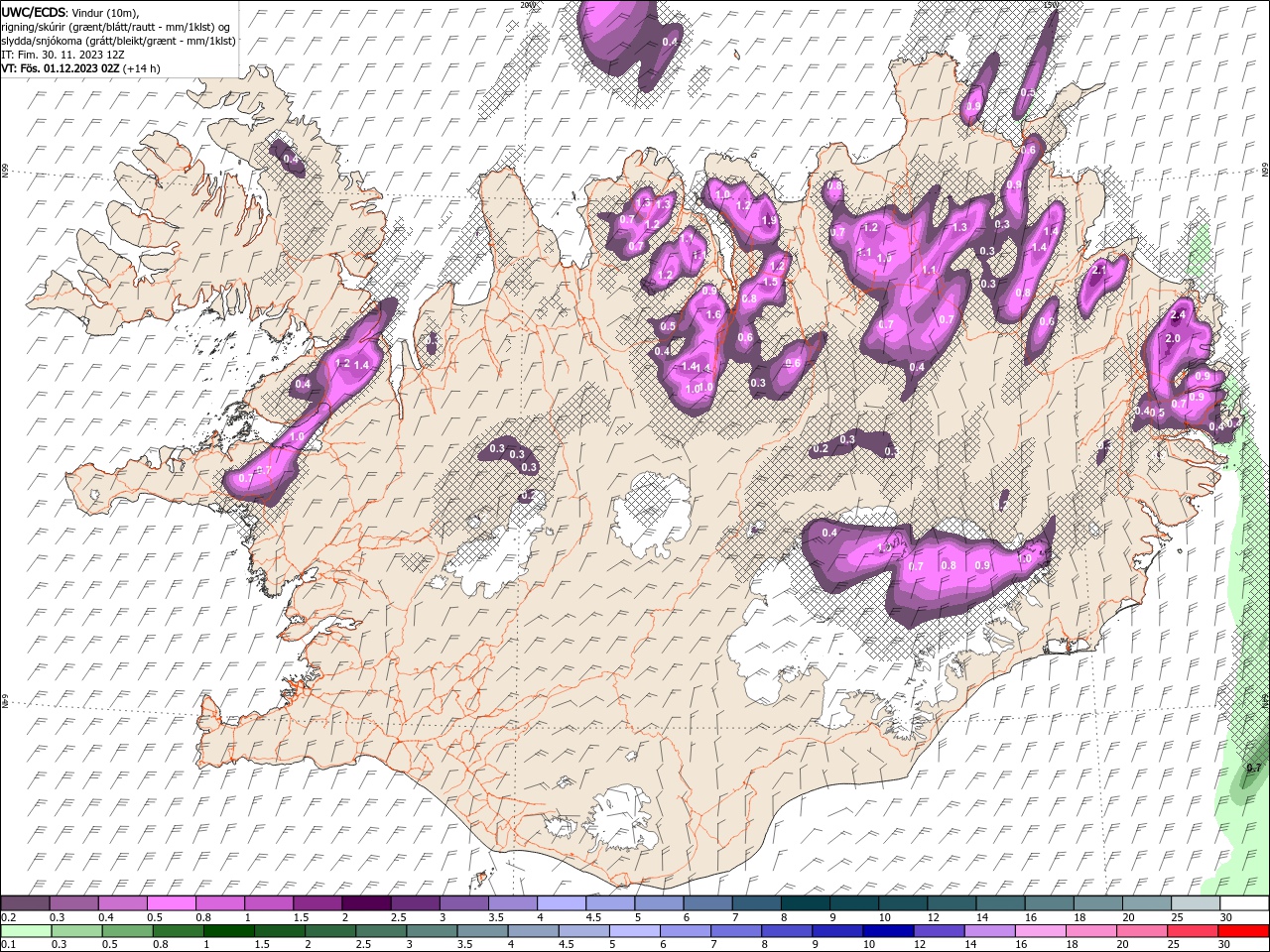This screenshot has height=952, width=1270.
Task: Select the lavender 14 swatch, bottom legend row
Action: click(x=990, y=931)
